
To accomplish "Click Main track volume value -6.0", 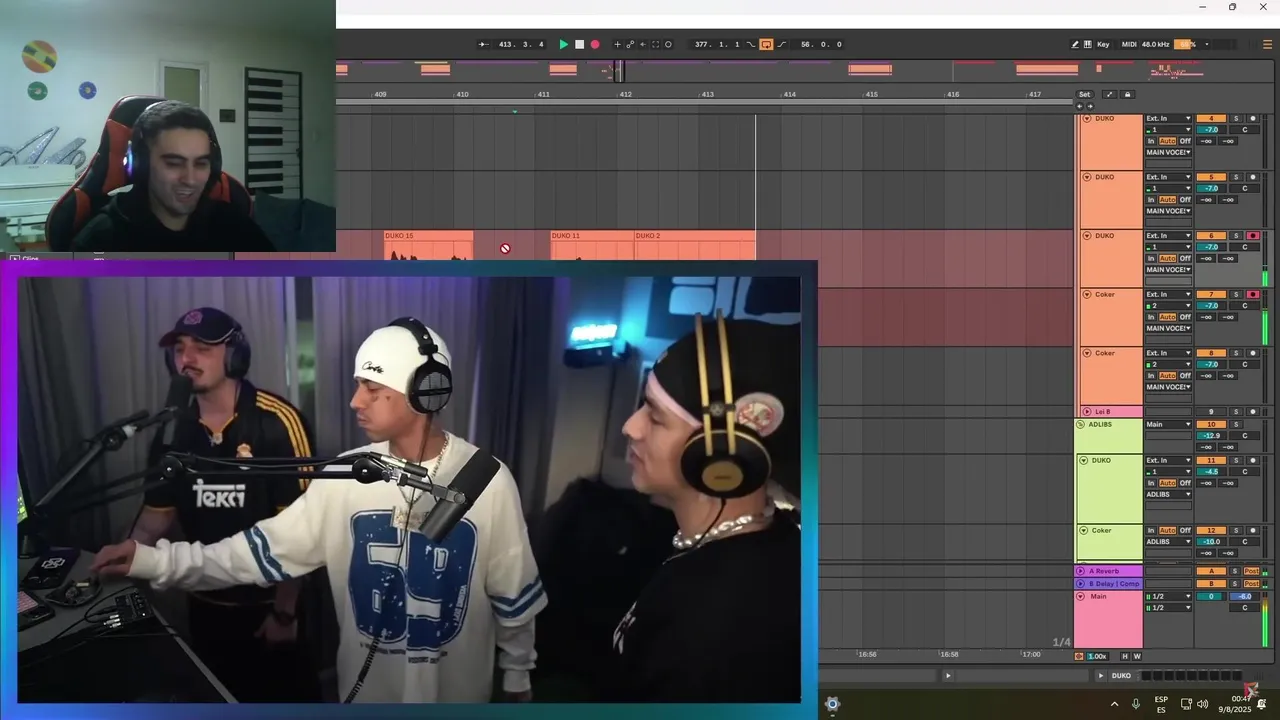I will 1244,596.
